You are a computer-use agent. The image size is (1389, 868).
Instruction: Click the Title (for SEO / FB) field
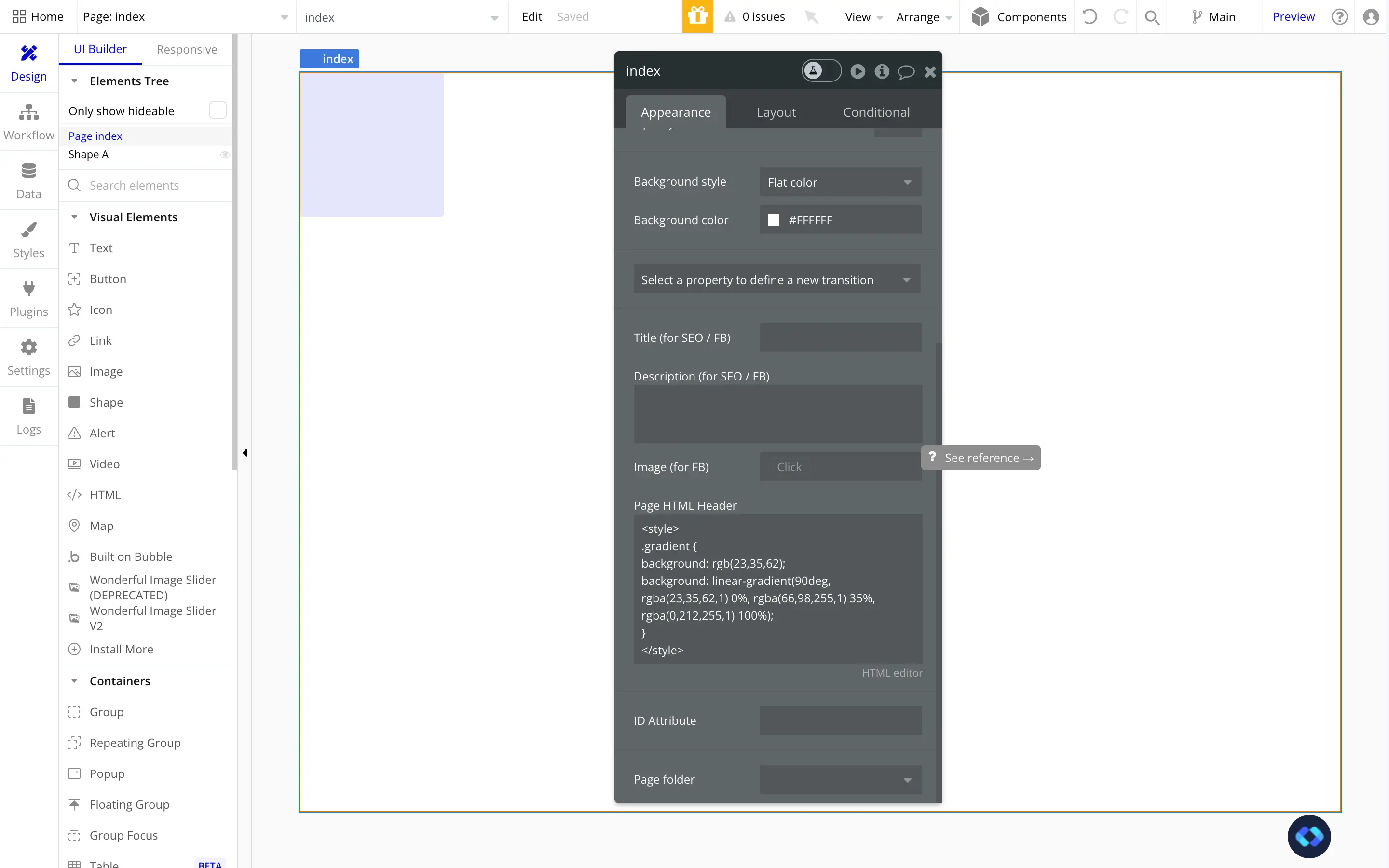coord(840,338)
